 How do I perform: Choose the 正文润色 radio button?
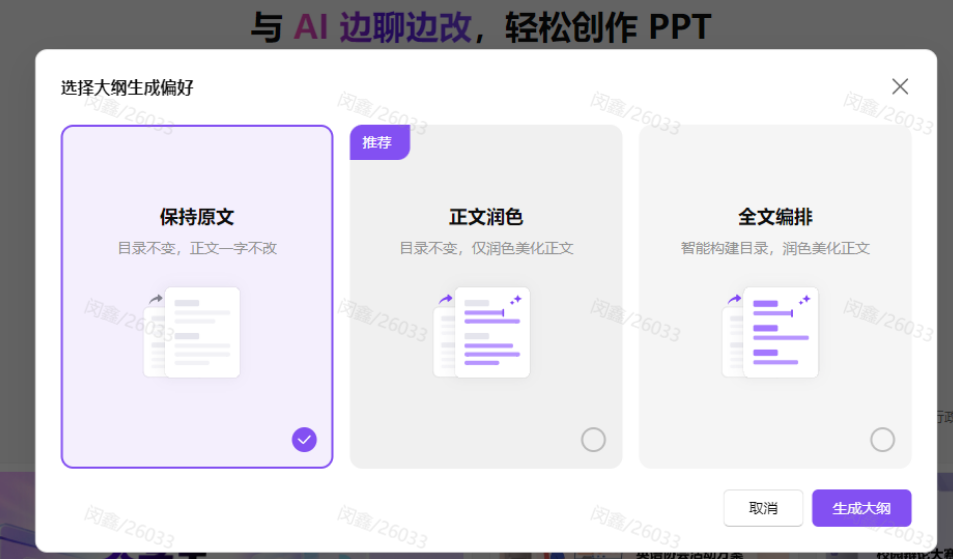point(593,439)
